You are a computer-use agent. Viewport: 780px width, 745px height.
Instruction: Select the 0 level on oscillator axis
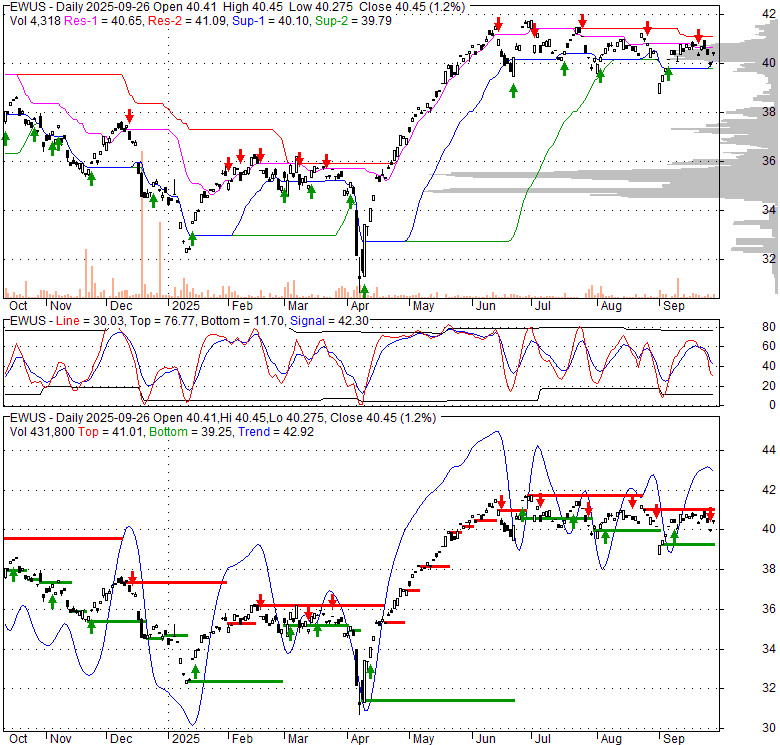[772, 405]
